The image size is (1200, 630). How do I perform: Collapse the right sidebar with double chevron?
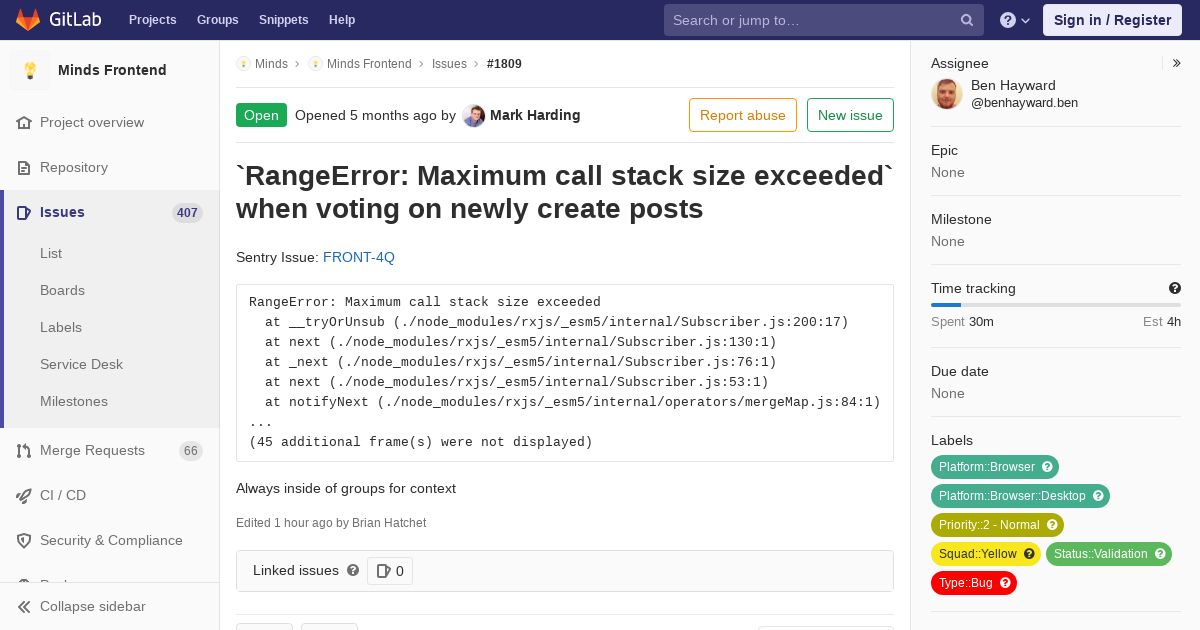[x=1177, y=63]
